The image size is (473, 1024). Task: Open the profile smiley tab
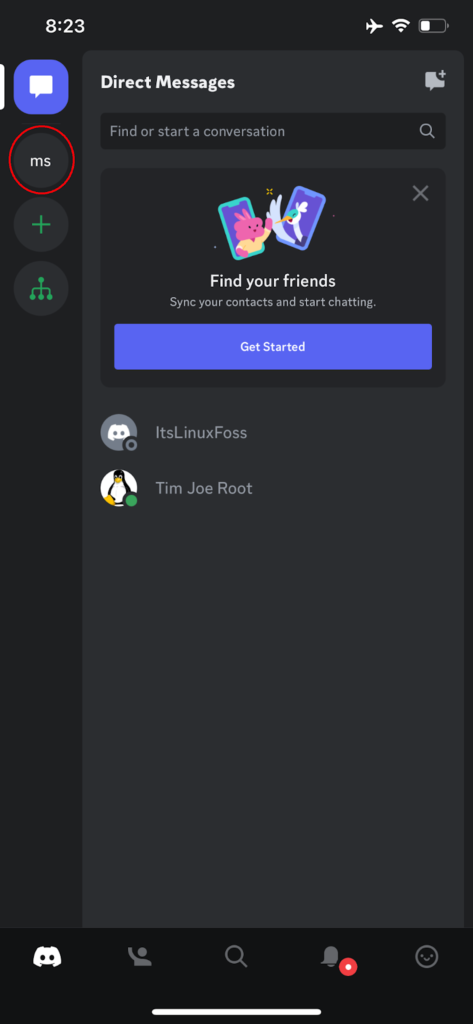click(427, 957)
